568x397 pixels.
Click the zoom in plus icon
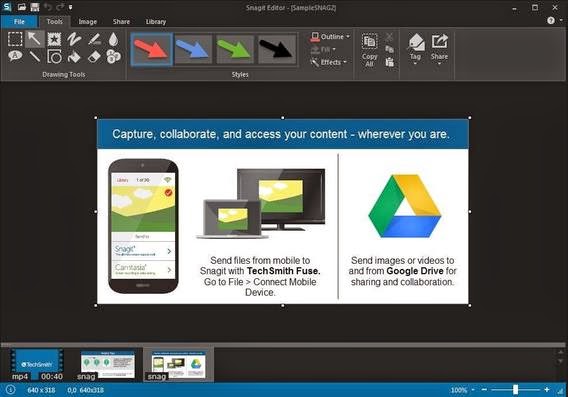[x=547, y=390]
